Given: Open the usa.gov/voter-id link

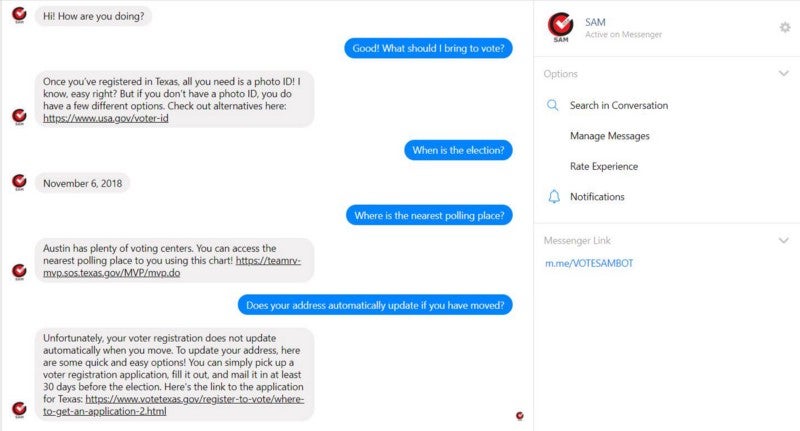Looking at the screenshot, I should tap(106, 118).
